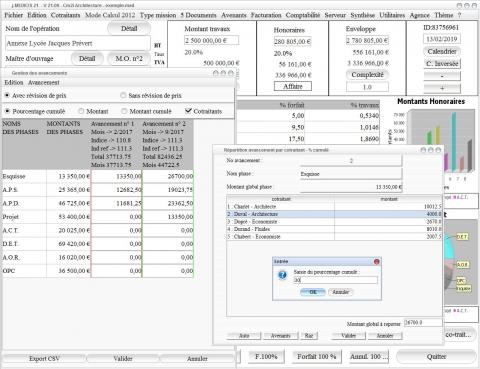Image resolution: width=480 pixels, height=369 pixels.
Task: Click the Export CSV button
Action: pos(44,359)
